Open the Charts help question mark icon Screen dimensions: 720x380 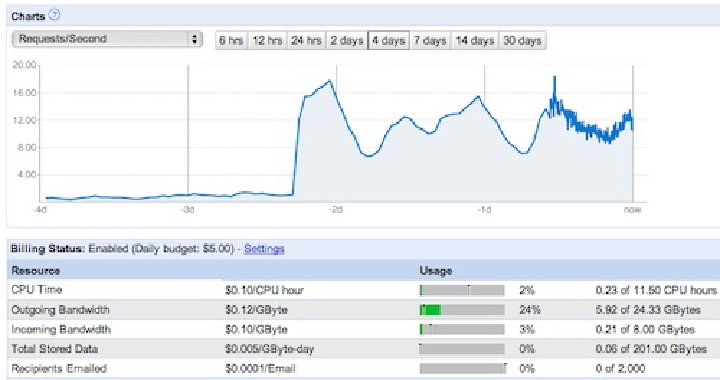[x=54, y=15]
